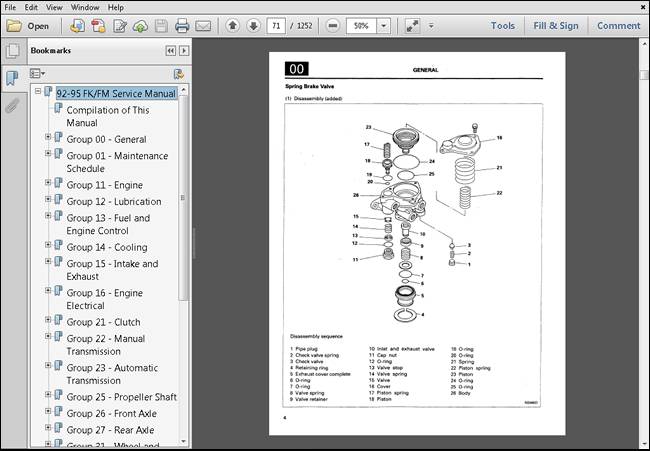Click the Open folder icon
Viewport: 650px width, 451px height.
tap(14, 26)
